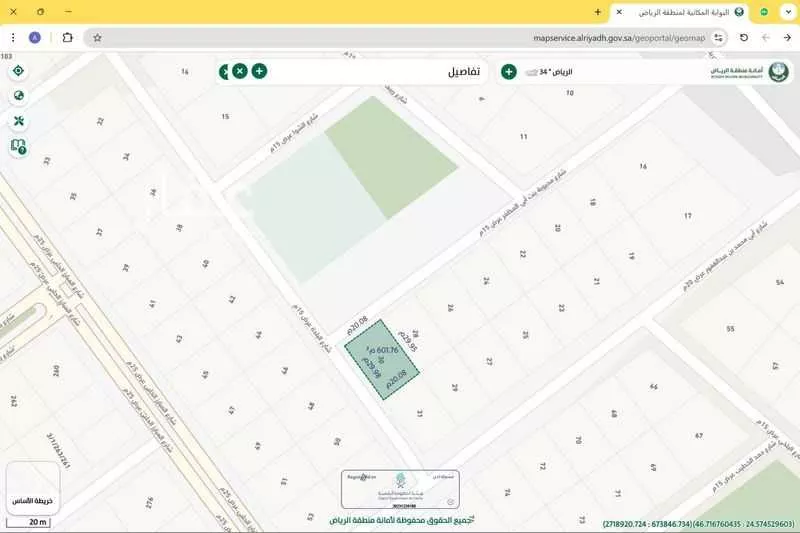Open the browser extensions puzzle icon

[67, 37]
